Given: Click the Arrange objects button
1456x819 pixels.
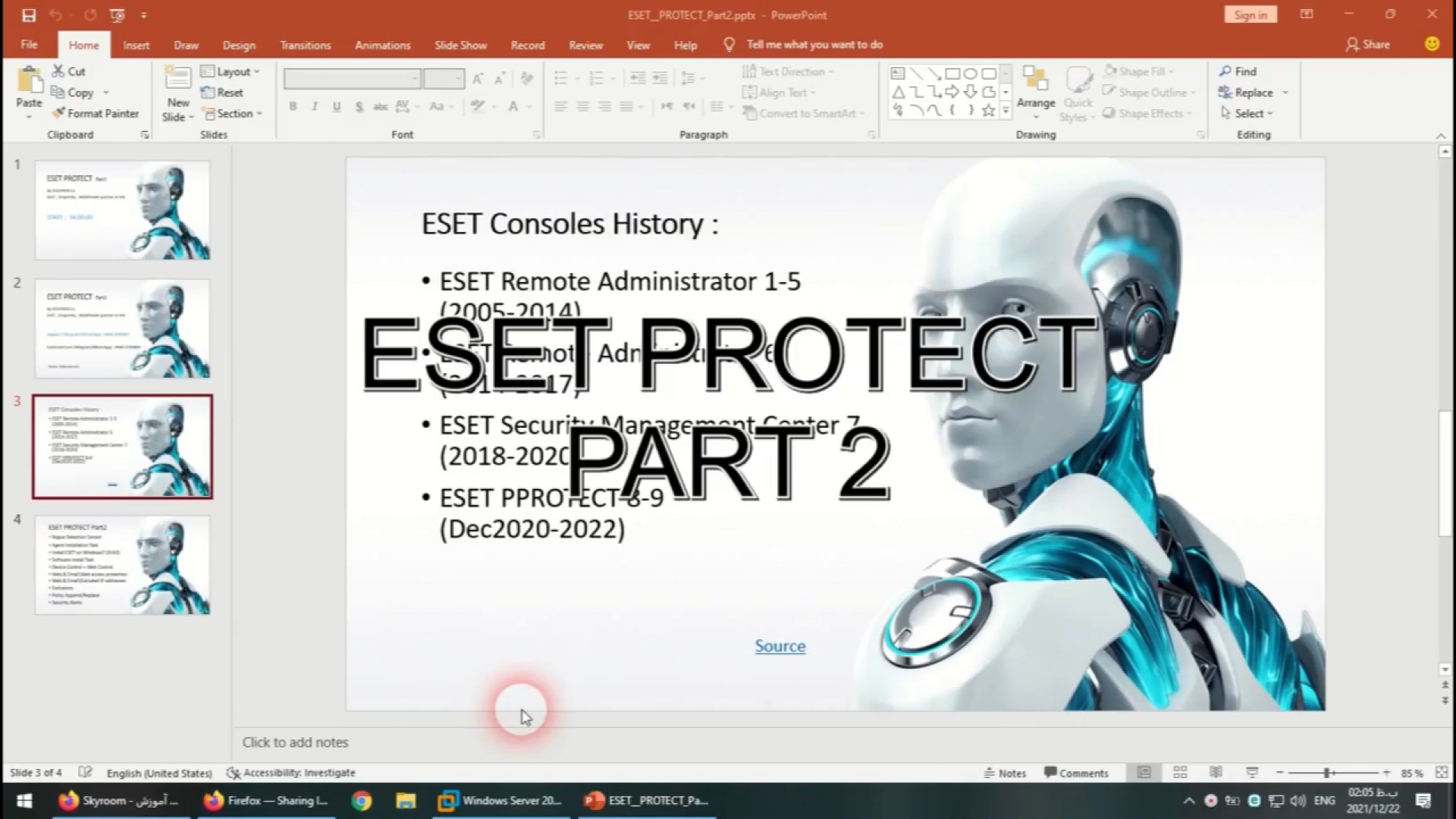Looking at the screenshot, I should coord(1036,93).
